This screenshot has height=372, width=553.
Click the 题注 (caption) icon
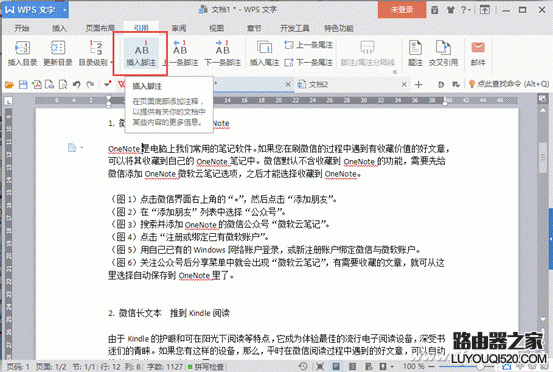(415, 48)
